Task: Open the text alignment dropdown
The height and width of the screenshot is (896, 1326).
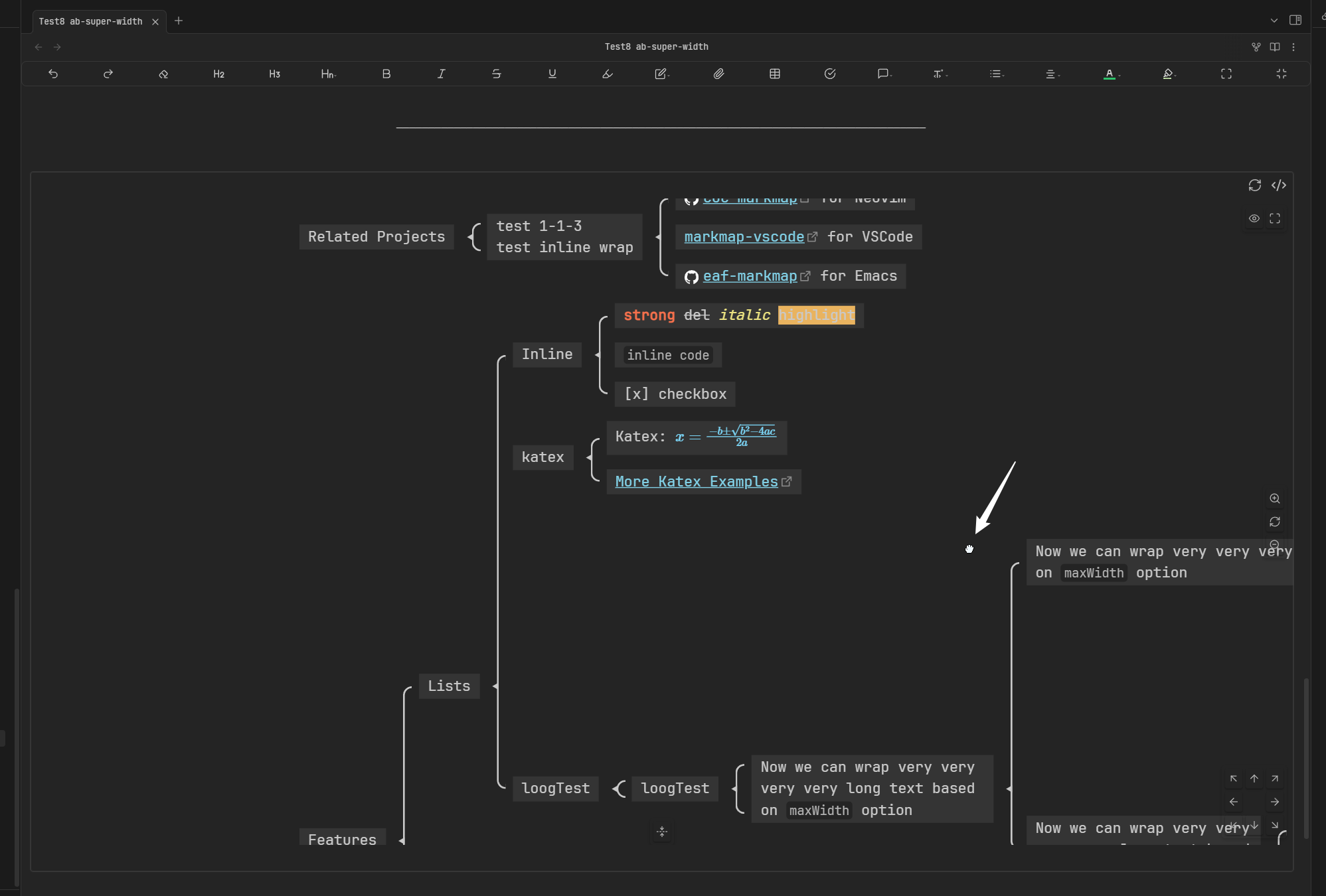Action: tap(1051, 74)
